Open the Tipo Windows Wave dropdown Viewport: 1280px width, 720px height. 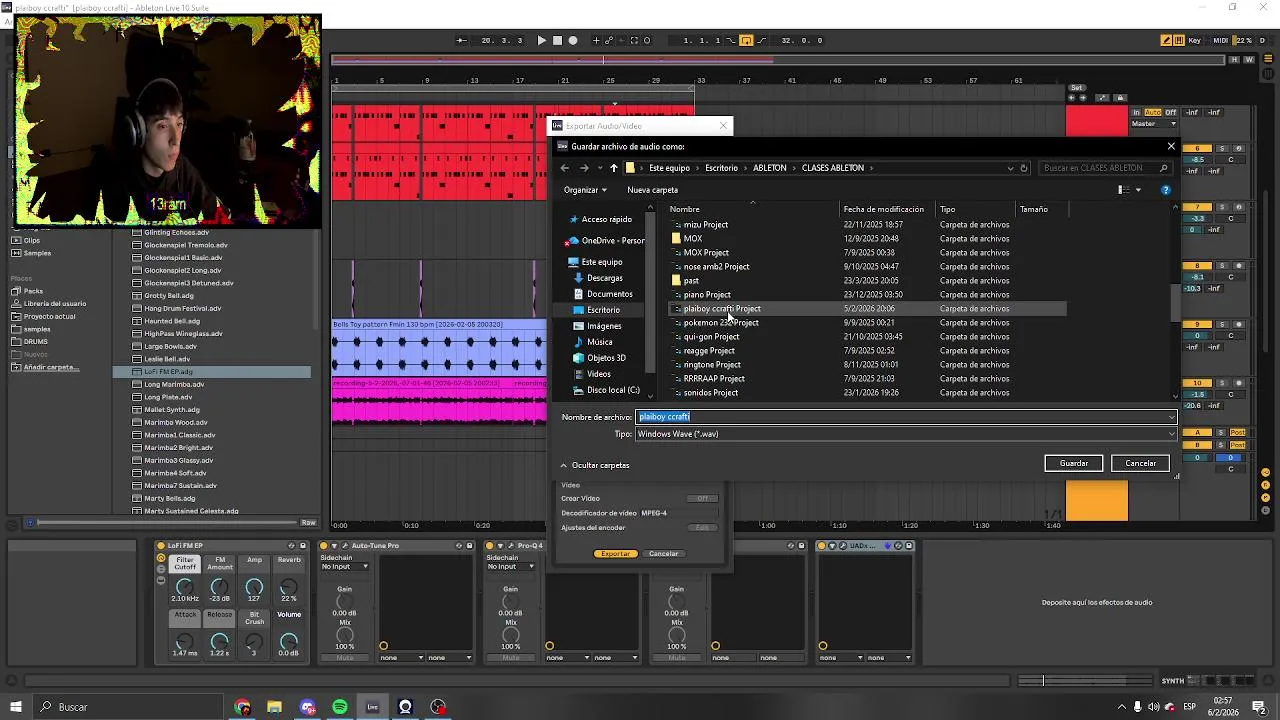point(906,434)
